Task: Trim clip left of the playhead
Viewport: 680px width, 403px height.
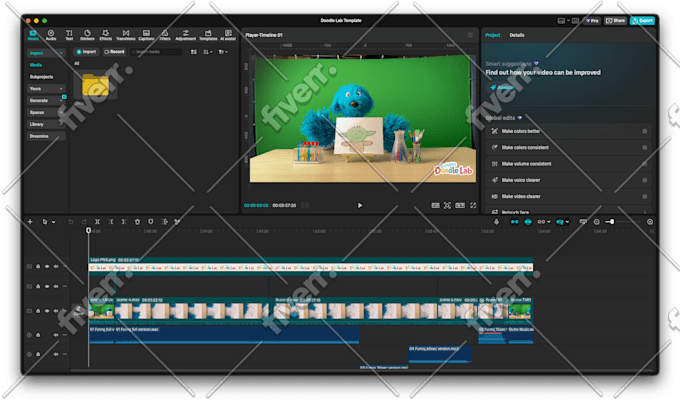Action: pos(111,222)
